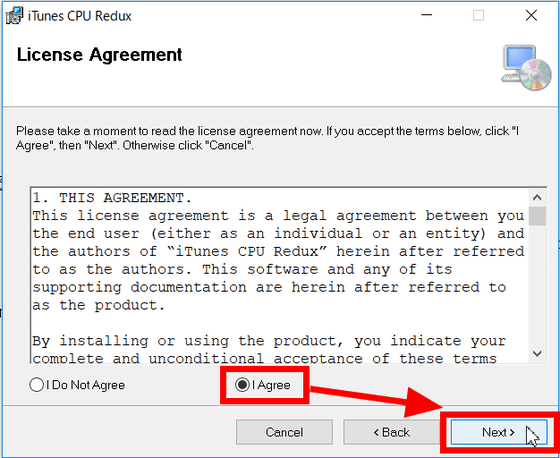Viewport: 560px width, 458px height.
Task: Click the License Agreement heading
Action: [99, 55]
